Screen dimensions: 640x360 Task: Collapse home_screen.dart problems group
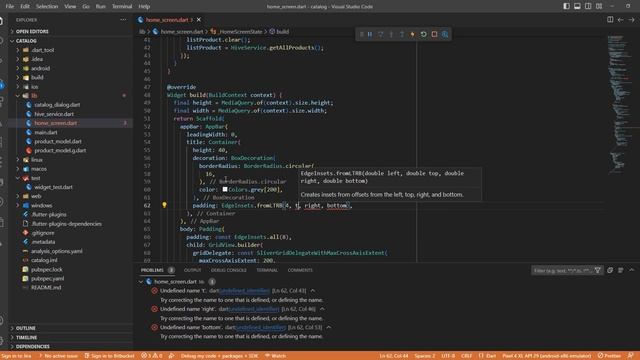[x=141, y=282]
